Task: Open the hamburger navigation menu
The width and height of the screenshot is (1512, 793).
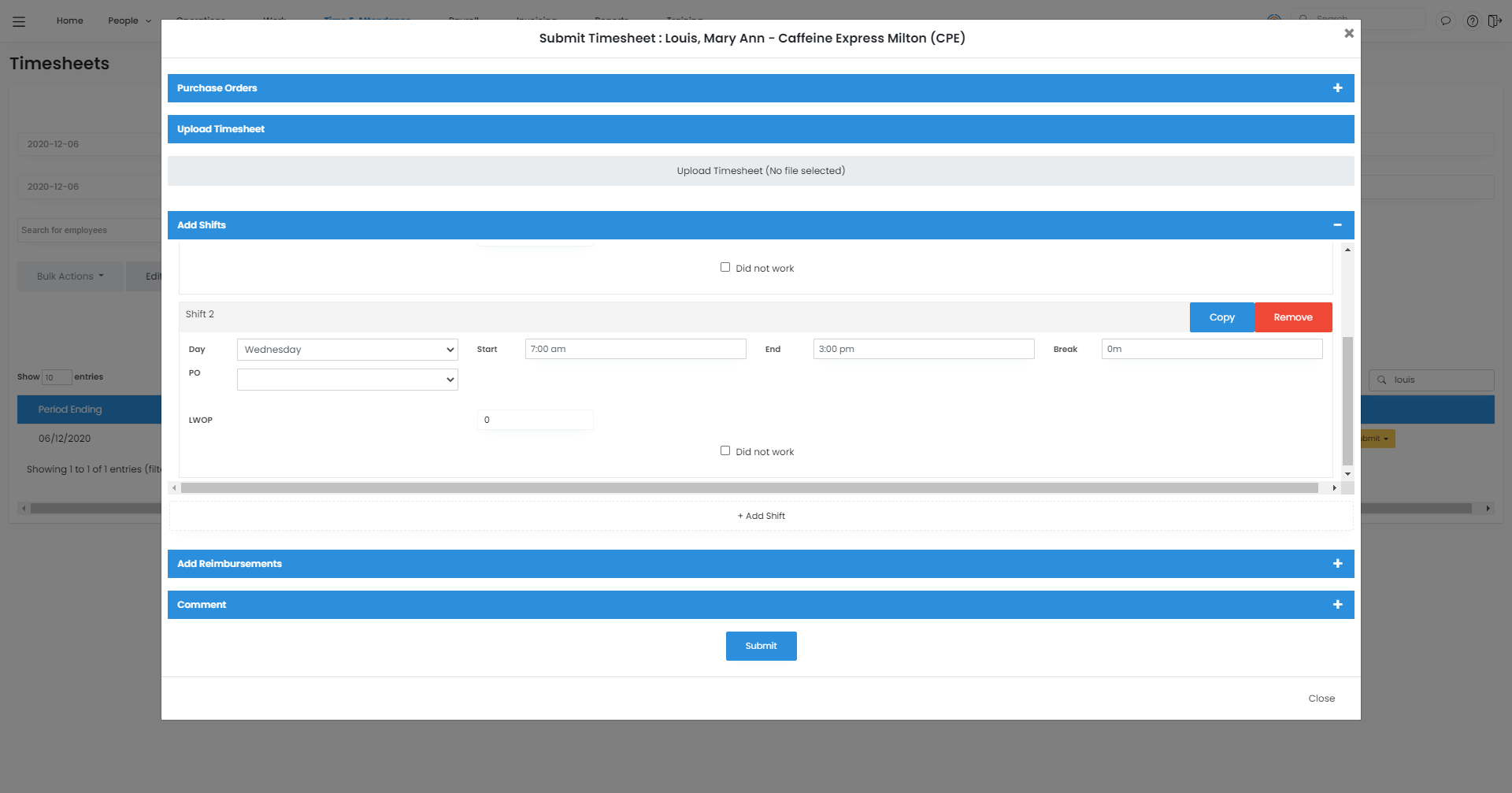Action: coord(19,21)
